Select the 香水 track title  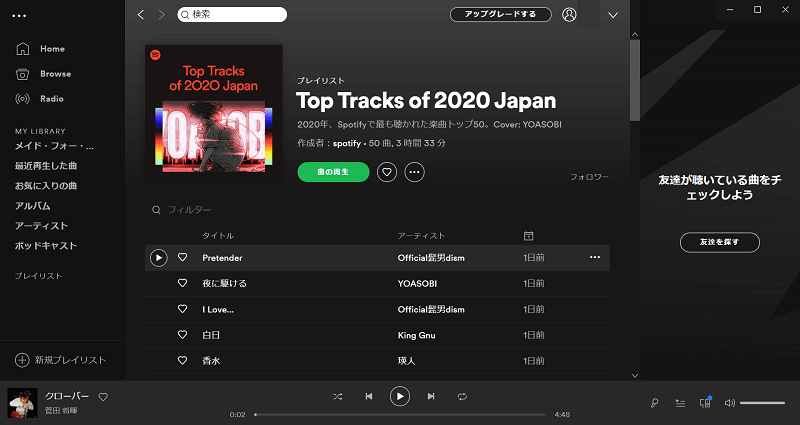pyautogui.click(x=211, y=361)
